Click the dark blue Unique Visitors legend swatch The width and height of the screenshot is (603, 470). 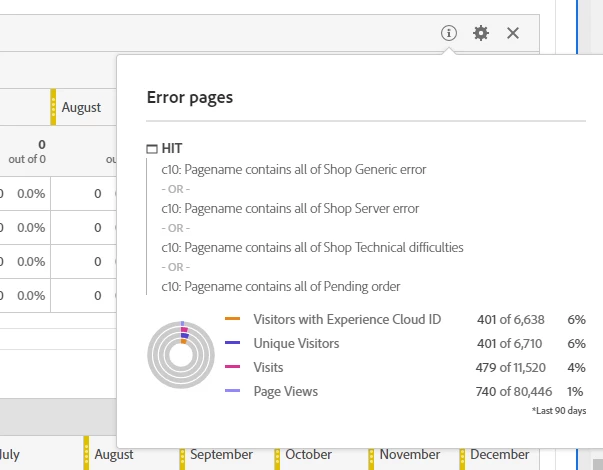tap(232, 342)
